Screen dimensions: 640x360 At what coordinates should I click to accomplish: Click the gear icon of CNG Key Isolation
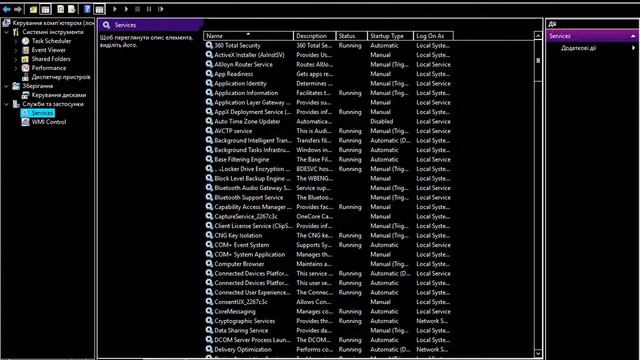pyautogui.click(x=209, y=235)
